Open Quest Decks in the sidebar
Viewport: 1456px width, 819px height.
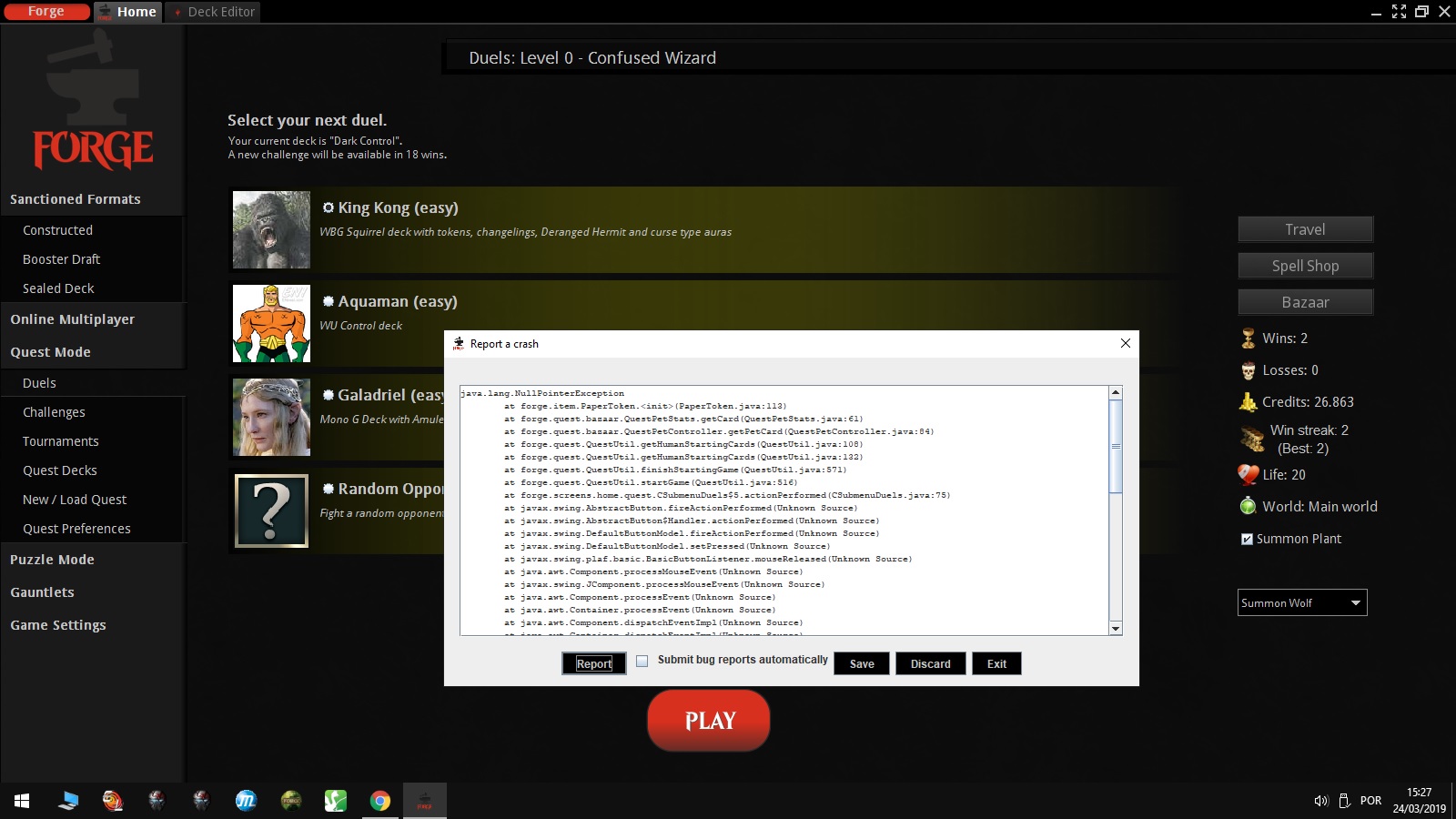(x=60, y=470)
